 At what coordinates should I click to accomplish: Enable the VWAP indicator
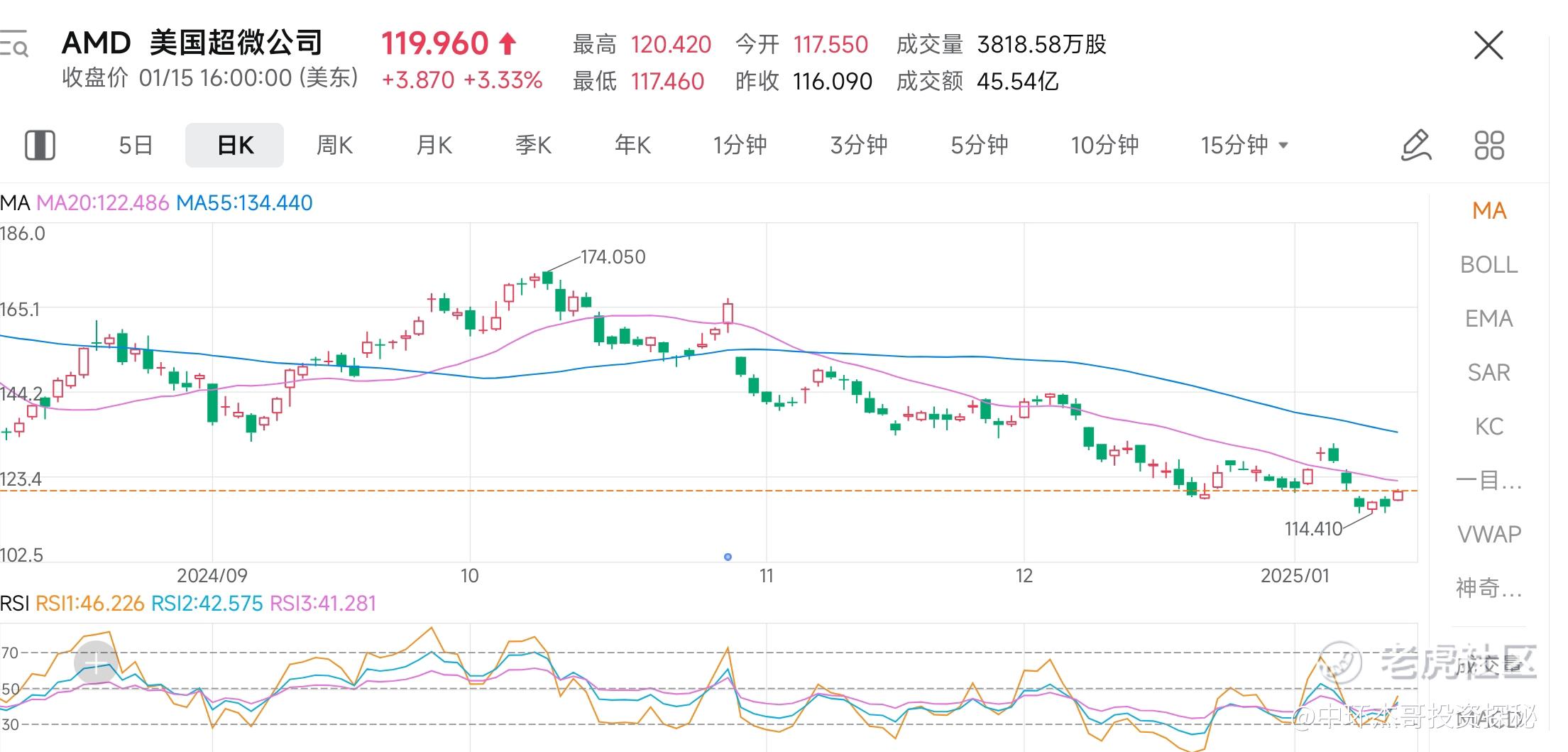click(1488, 534)
